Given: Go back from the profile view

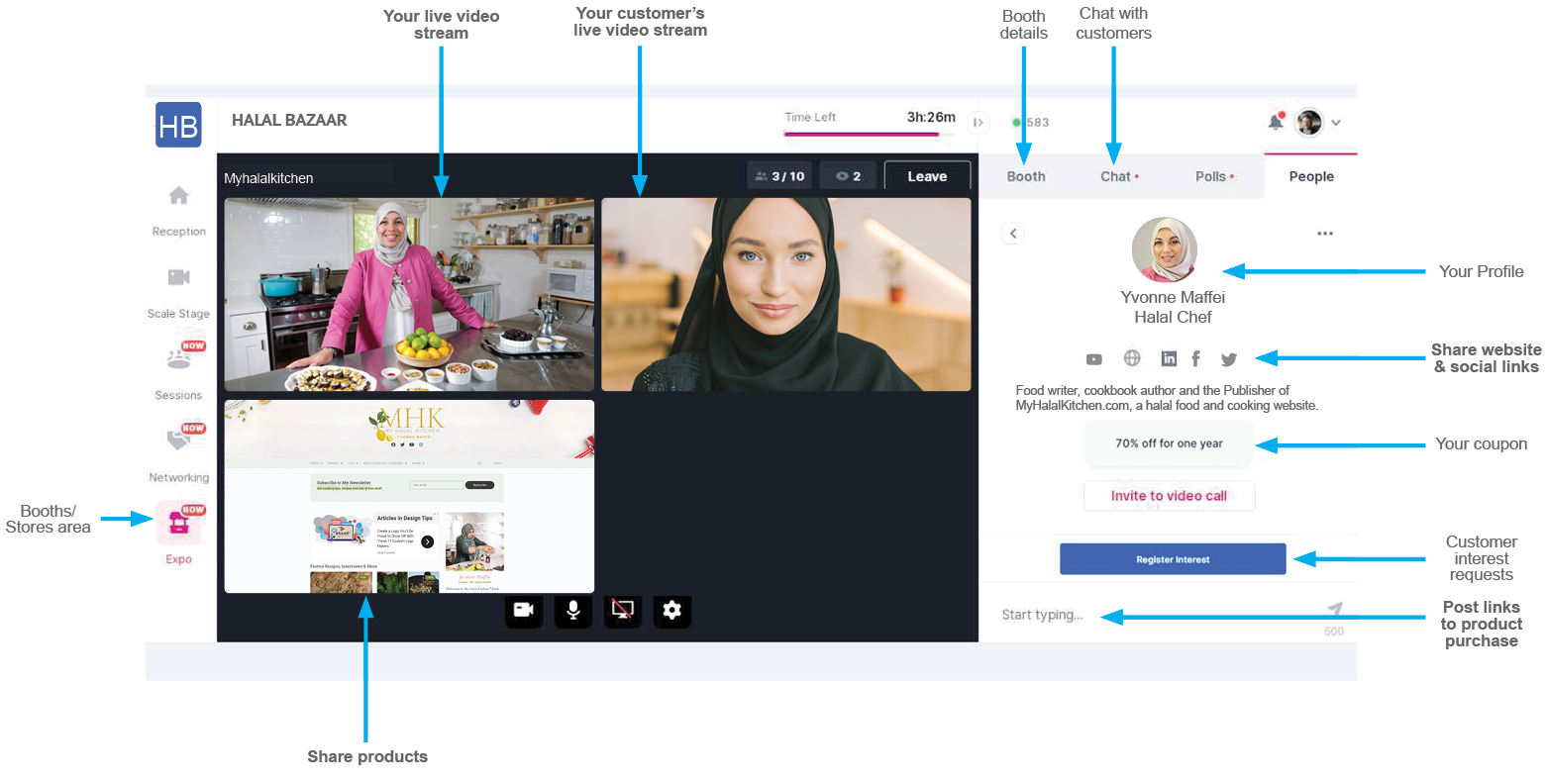Looking at the screenshot, I should [1012, 234].
